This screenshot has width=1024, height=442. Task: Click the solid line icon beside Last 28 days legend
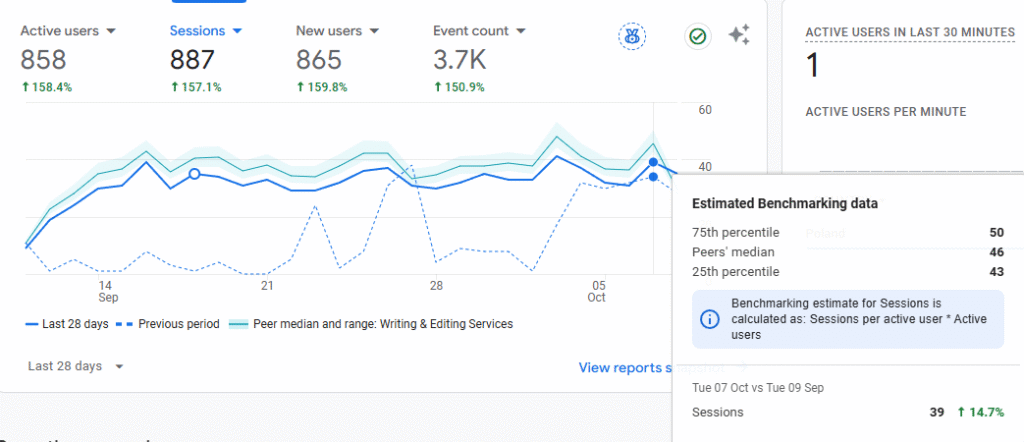[x=31, y=324]
